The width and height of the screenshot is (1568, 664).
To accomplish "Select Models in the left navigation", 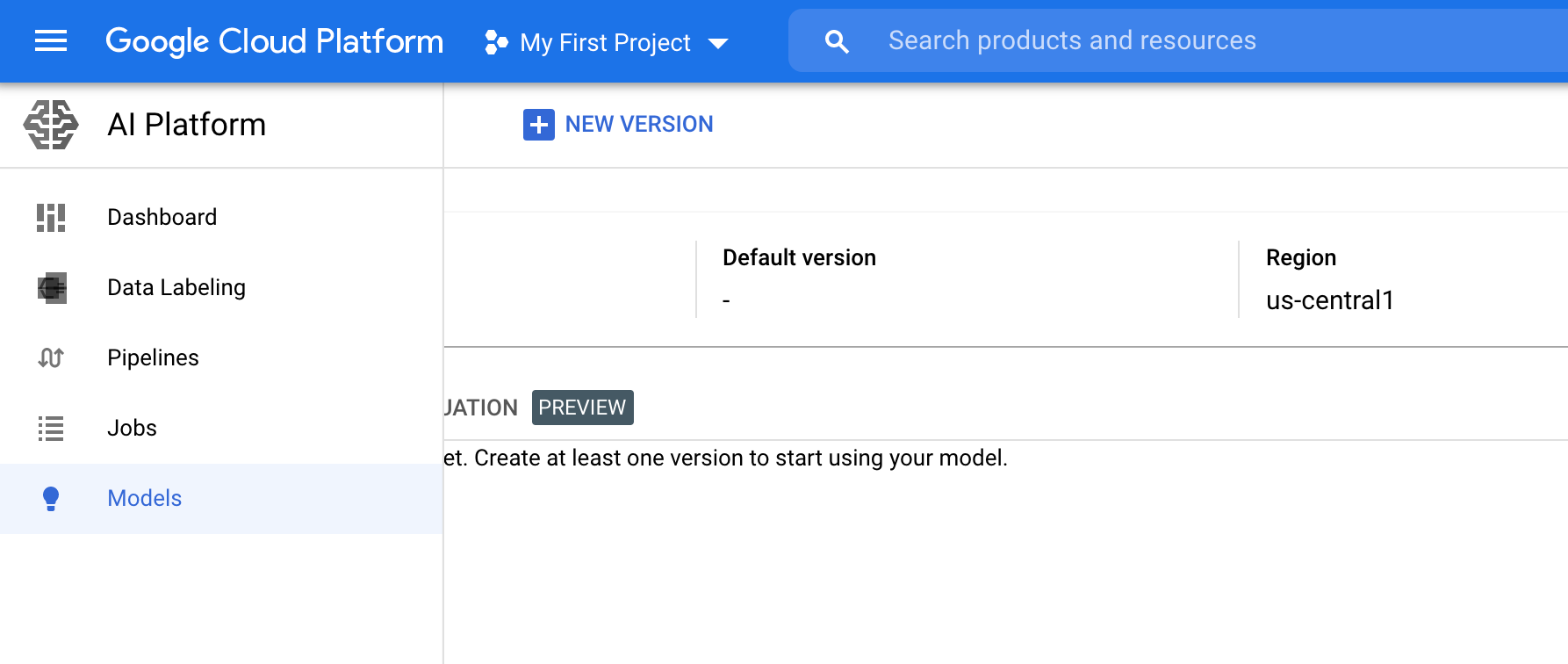I will (x=144, y=498).
